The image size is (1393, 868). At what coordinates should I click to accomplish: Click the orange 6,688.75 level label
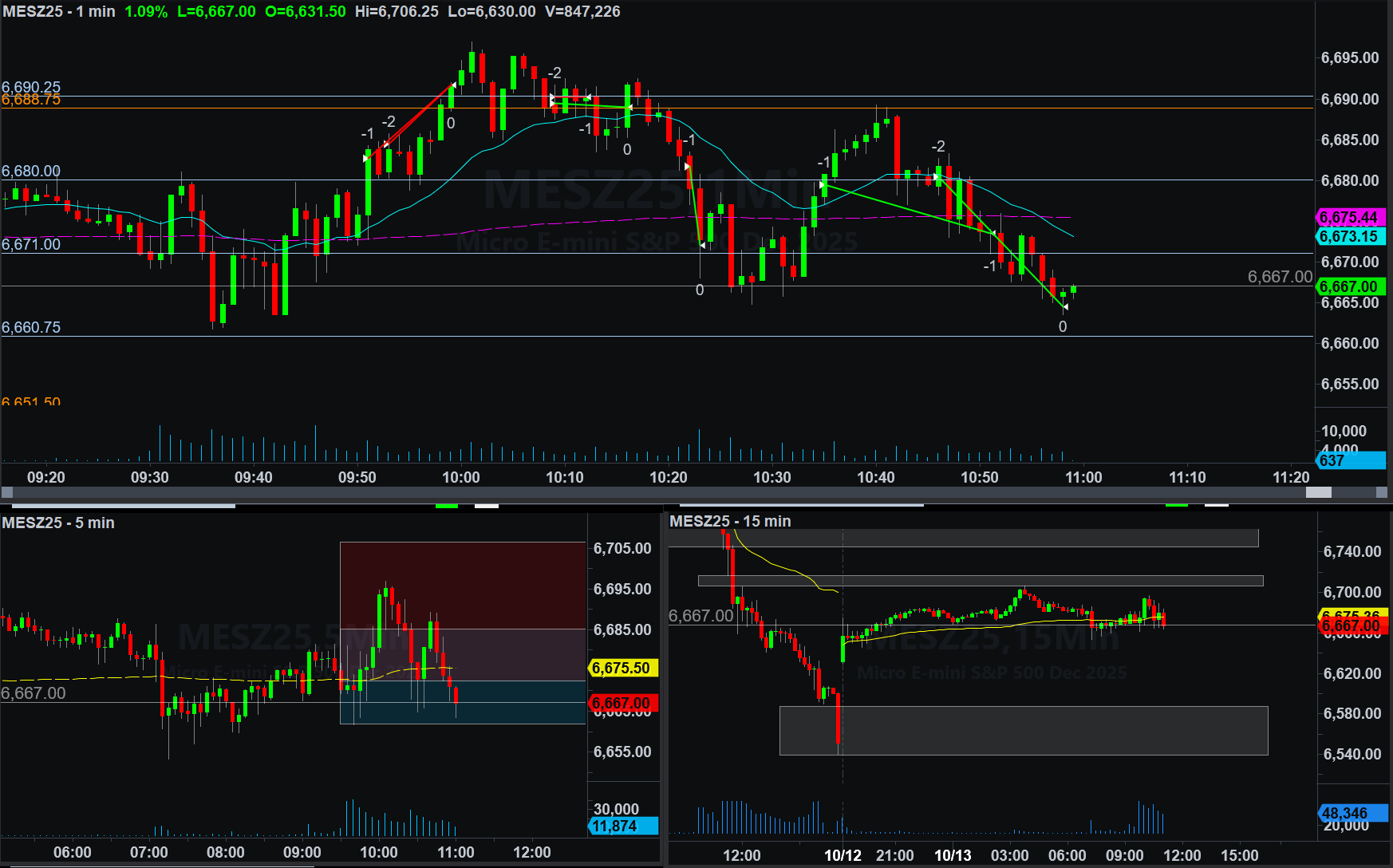click(x=31, y=100)
